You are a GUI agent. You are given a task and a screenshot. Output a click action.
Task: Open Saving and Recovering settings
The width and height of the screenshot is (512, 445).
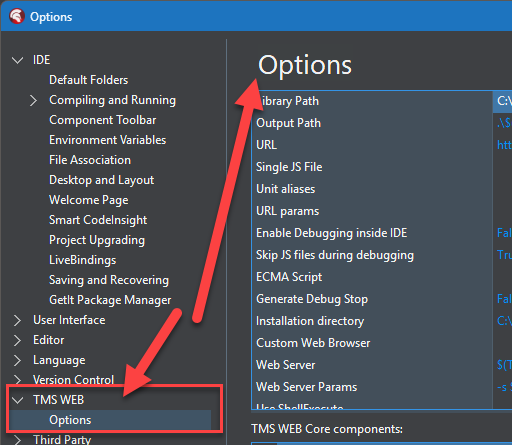tap(109, 280)
